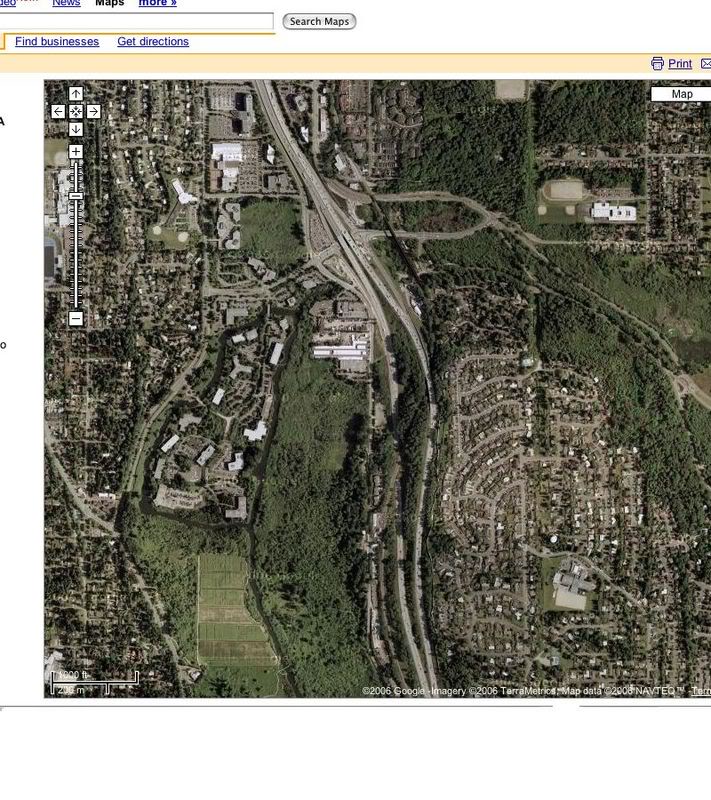Focus the maps search text field
711x800 pixels.
coord(136,21)
